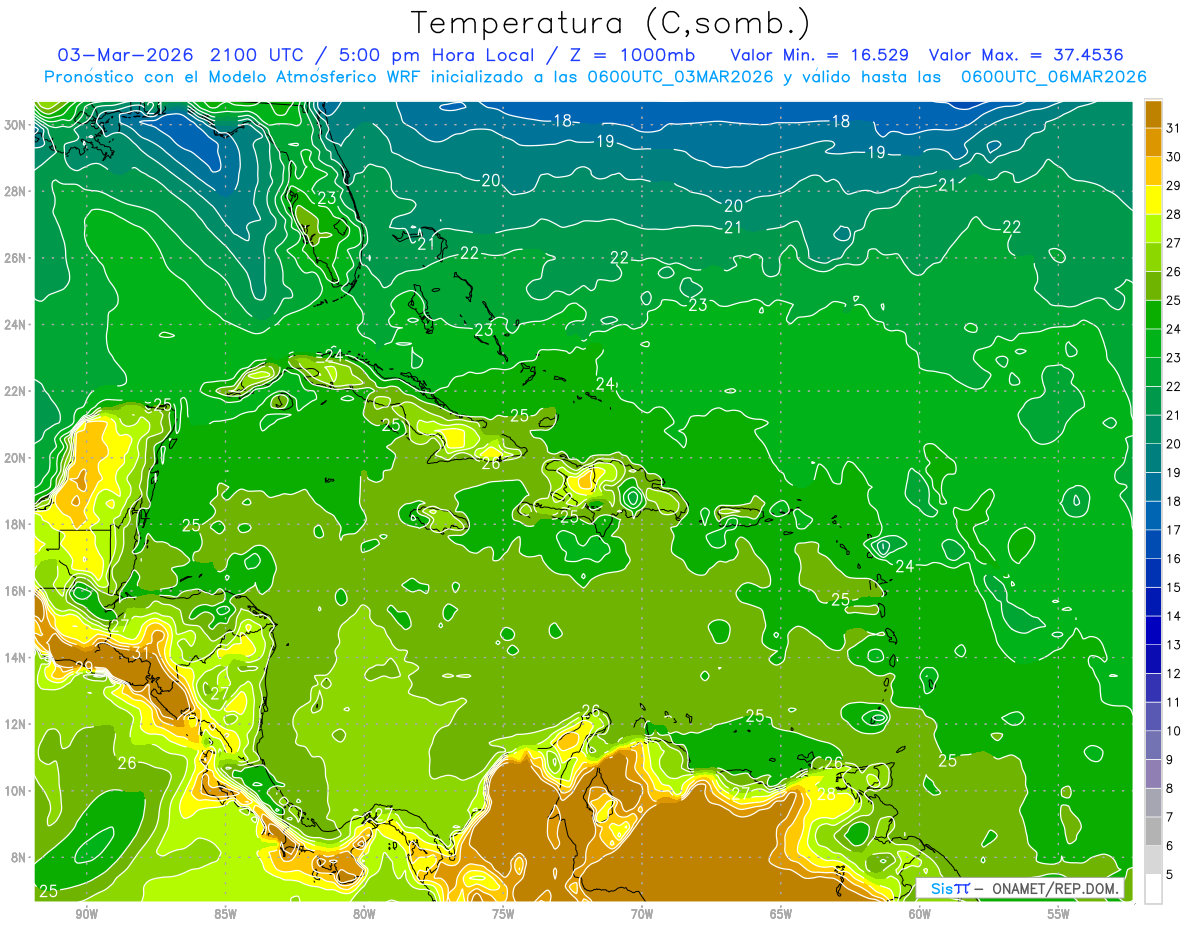Click the '8N' latitude axis label
Image resolution: width=1200 pixels, height=927 pixels.
pos(19,858)
